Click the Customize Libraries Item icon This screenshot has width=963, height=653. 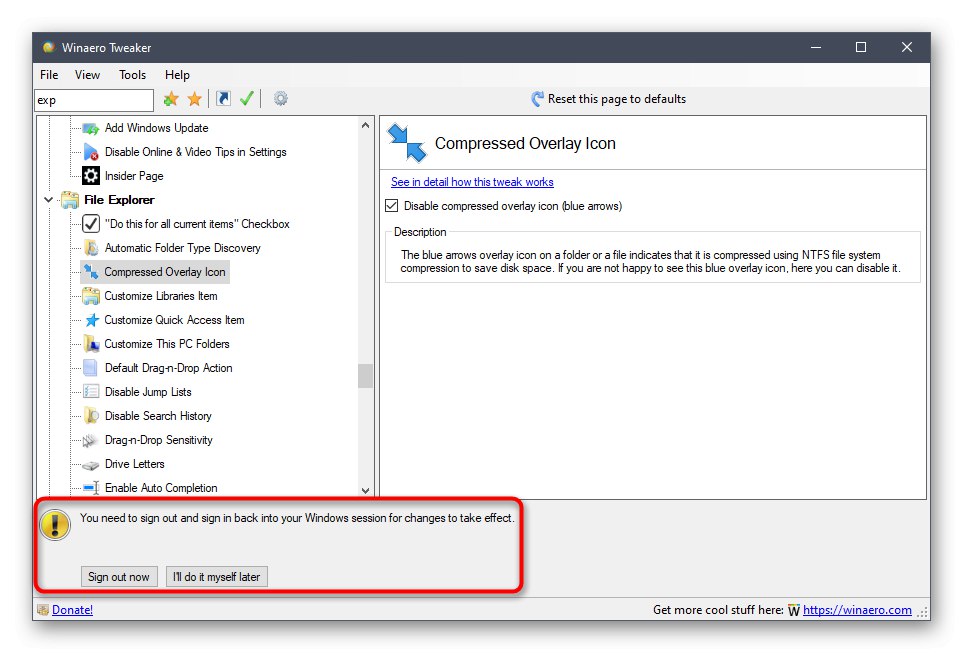91,295
